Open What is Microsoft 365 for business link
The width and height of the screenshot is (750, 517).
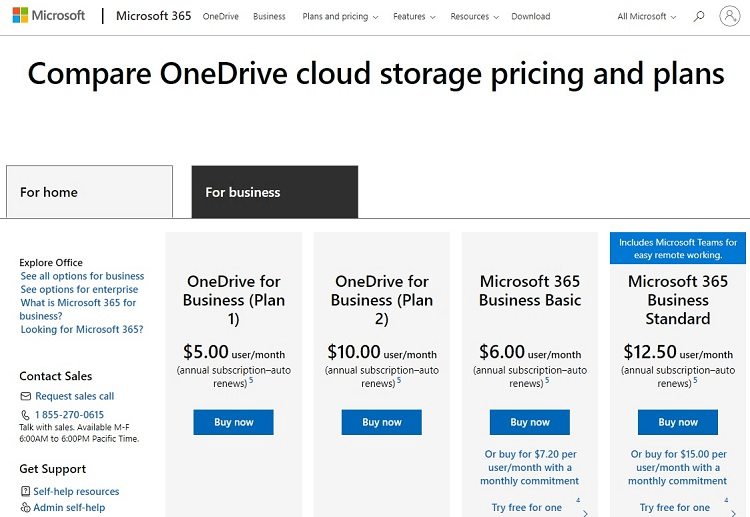(78, 309)
